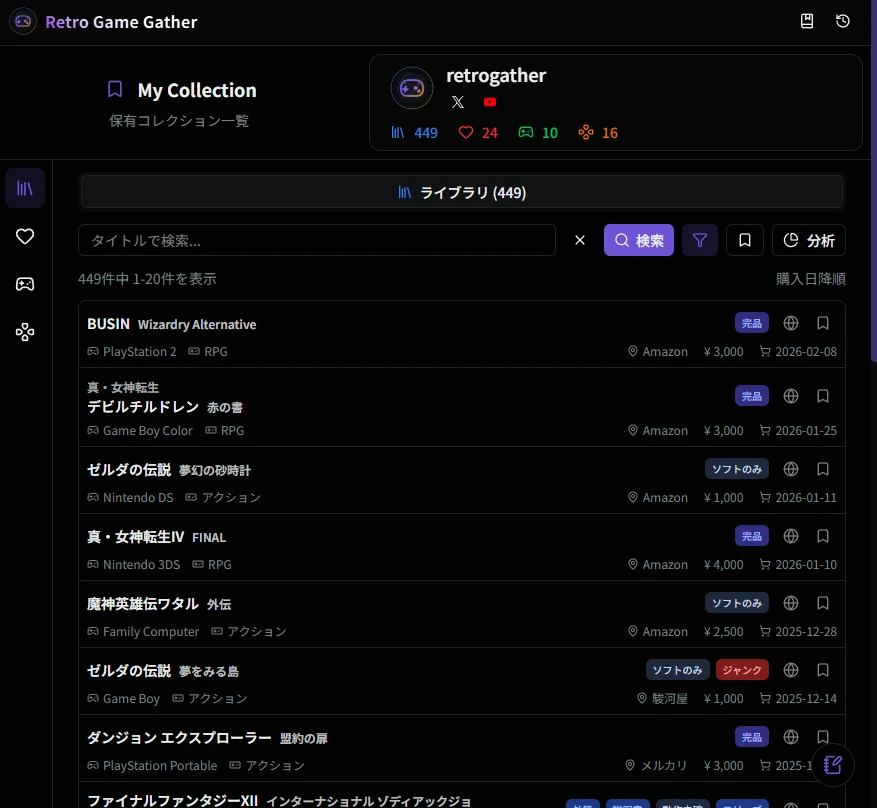Open the 購入日降順 sort order dropdown
The height and width of the screenshot is (808, 877).
[x=810, y=279]
